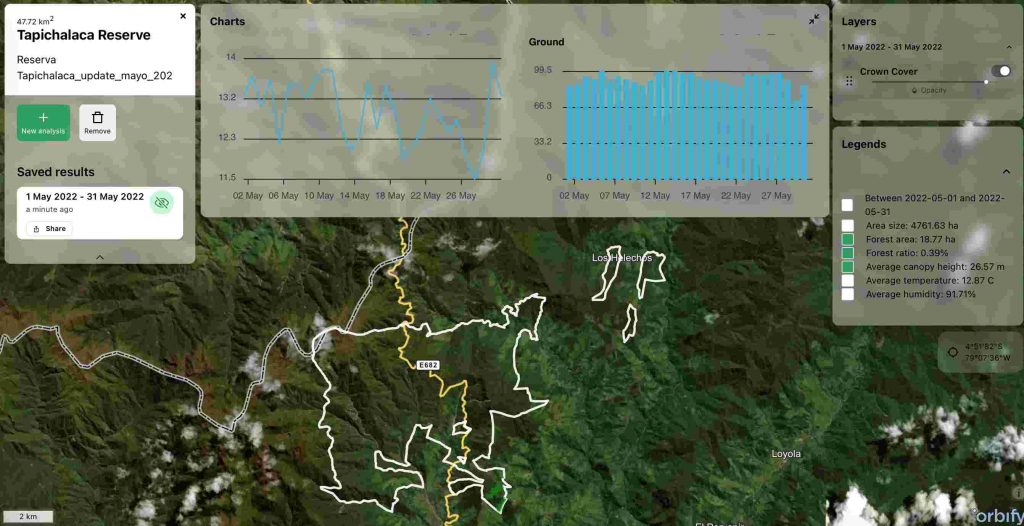The image size is (1024, 526).
Task: Click the Average humidity white swatch
Action: click(848, 294)
